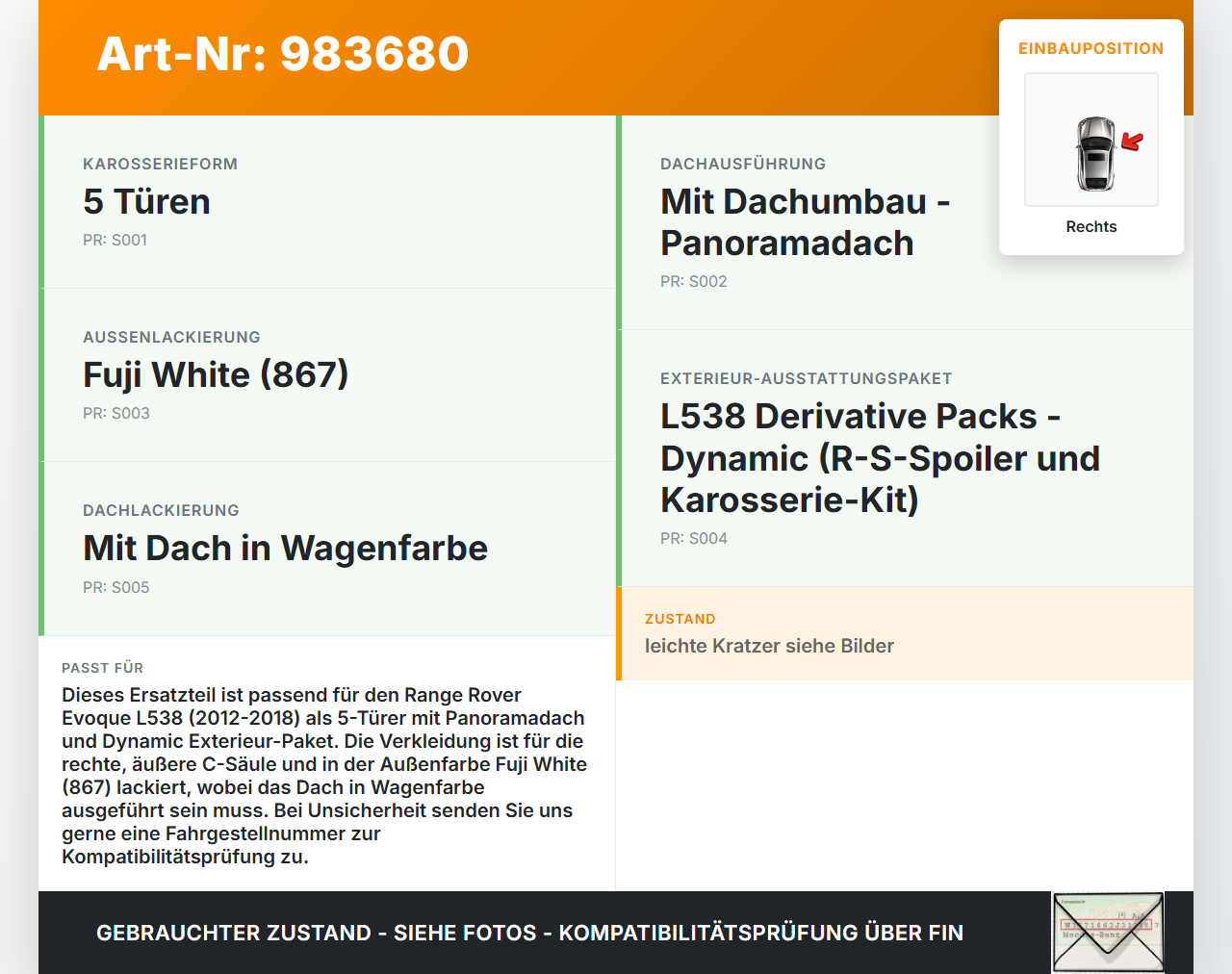Select the Fuji White (867) color entry
The width and height of the screenshot is (1232, 974).
(216, 374)
